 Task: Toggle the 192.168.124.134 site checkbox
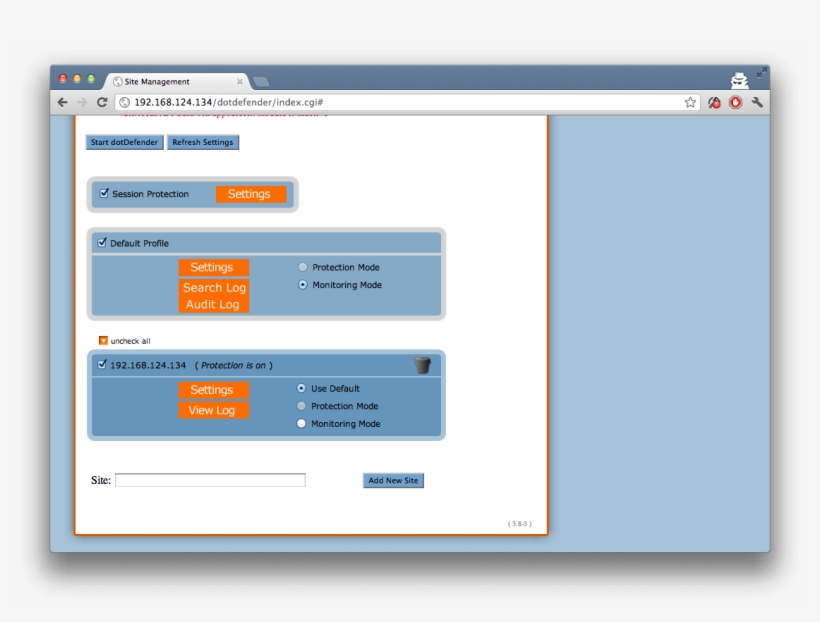tap(102, 364)
